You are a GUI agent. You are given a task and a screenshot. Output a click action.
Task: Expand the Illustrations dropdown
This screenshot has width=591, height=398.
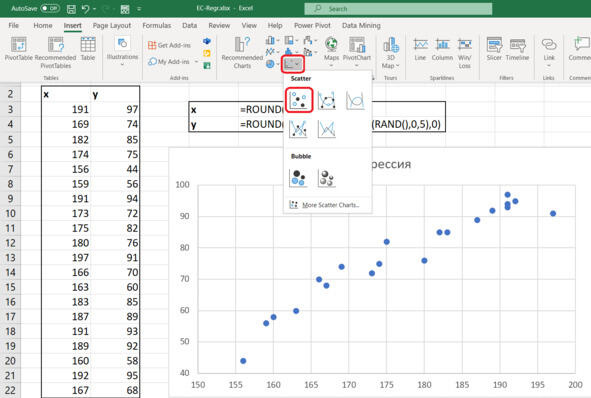pos(122,51)
